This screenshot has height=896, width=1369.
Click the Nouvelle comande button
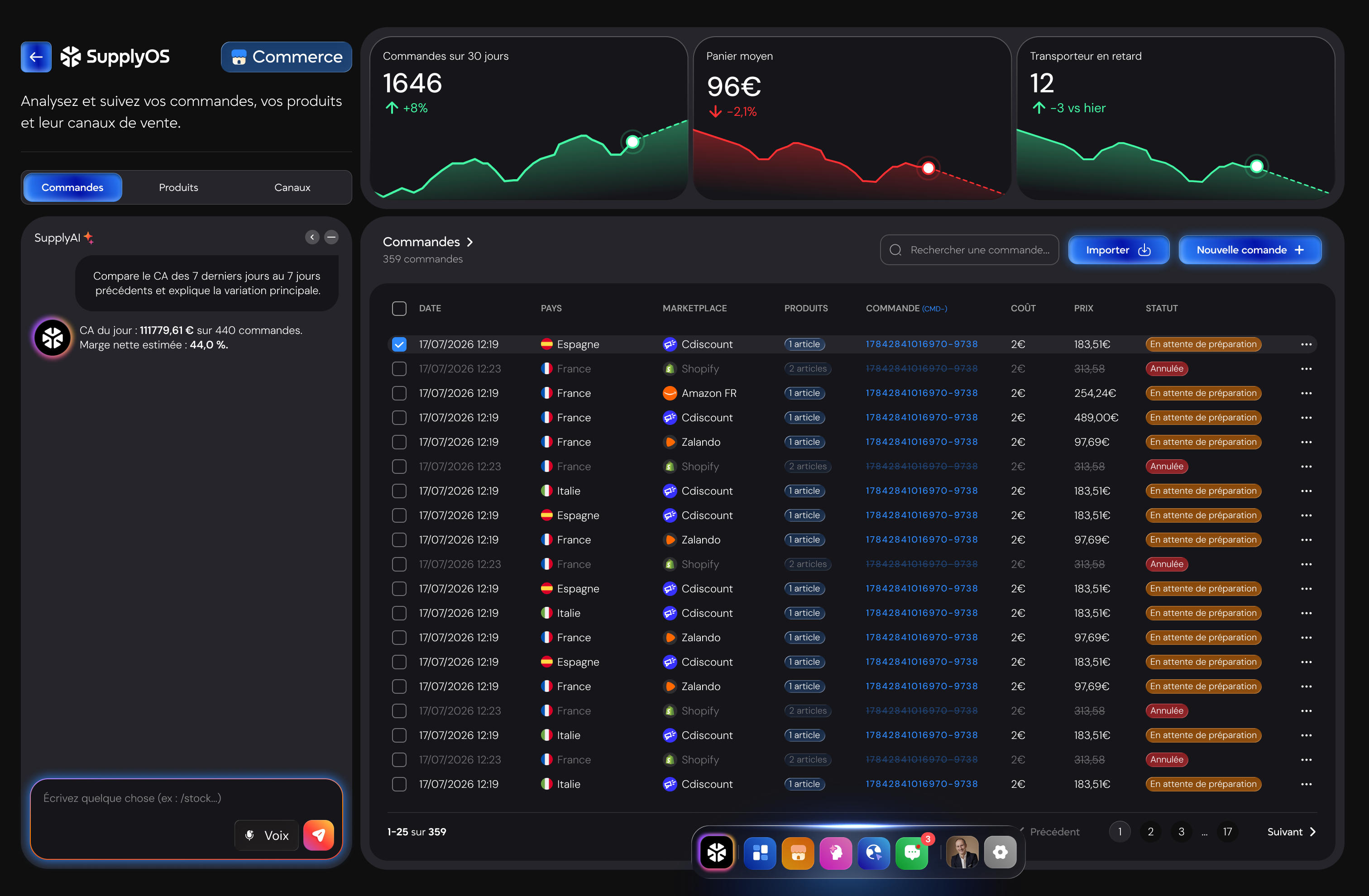1250,250
